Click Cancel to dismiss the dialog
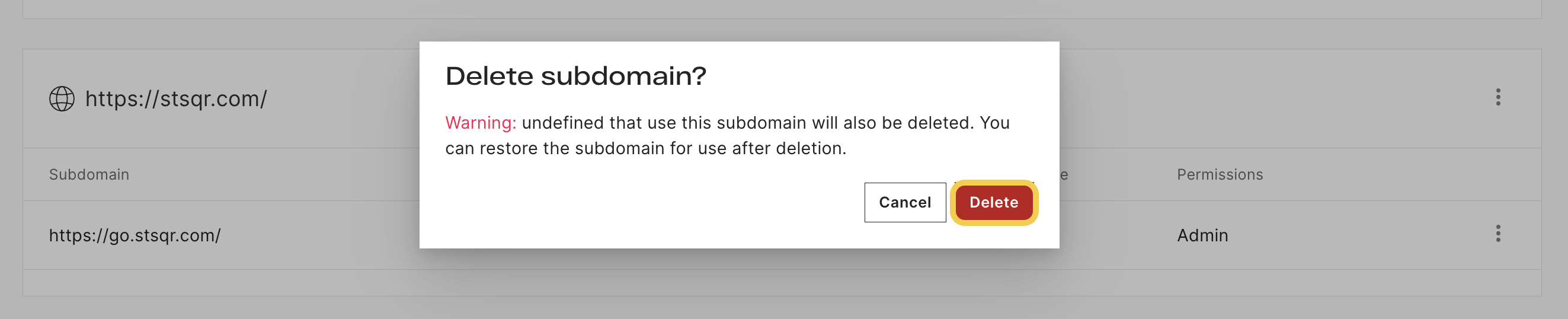 point(904,202)
